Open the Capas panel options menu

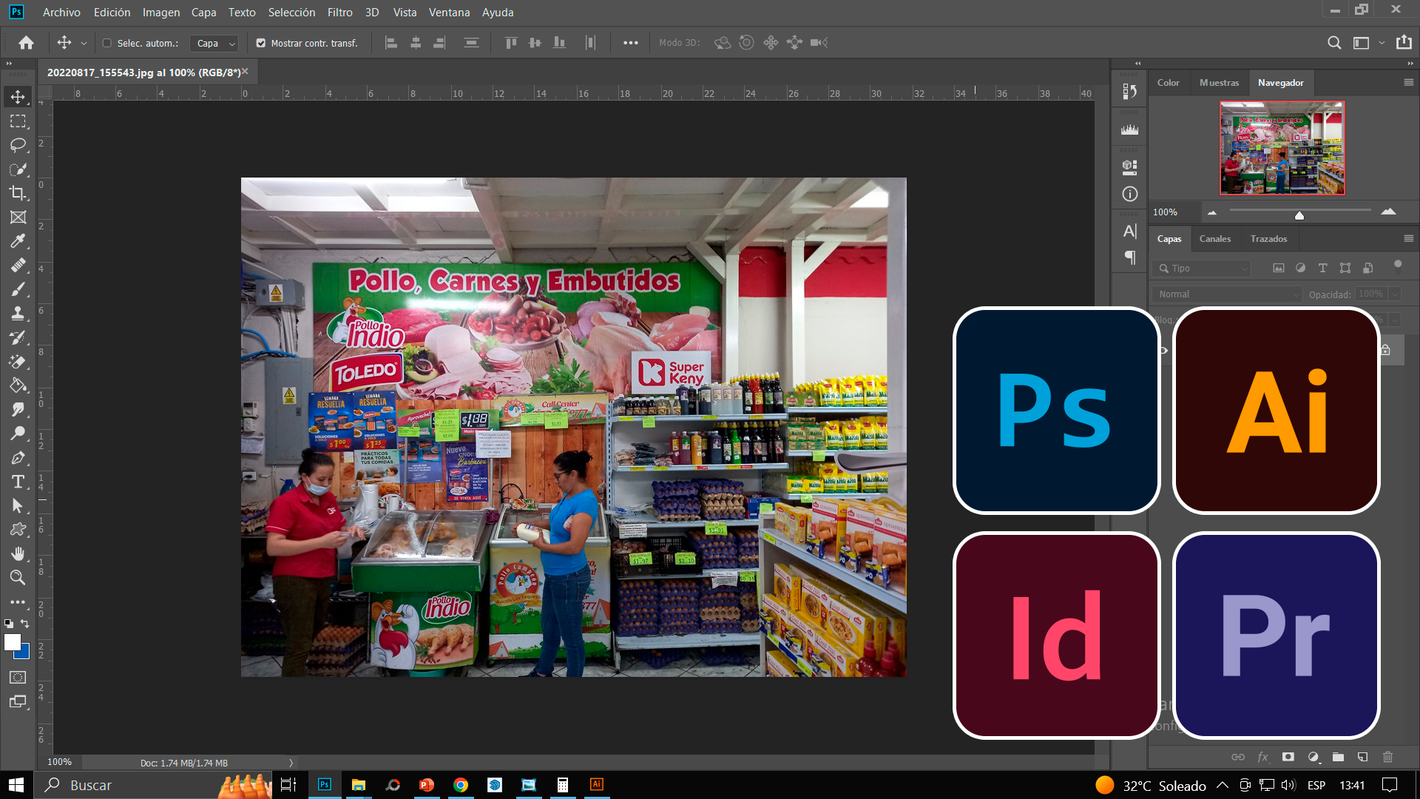point(1408,238)
